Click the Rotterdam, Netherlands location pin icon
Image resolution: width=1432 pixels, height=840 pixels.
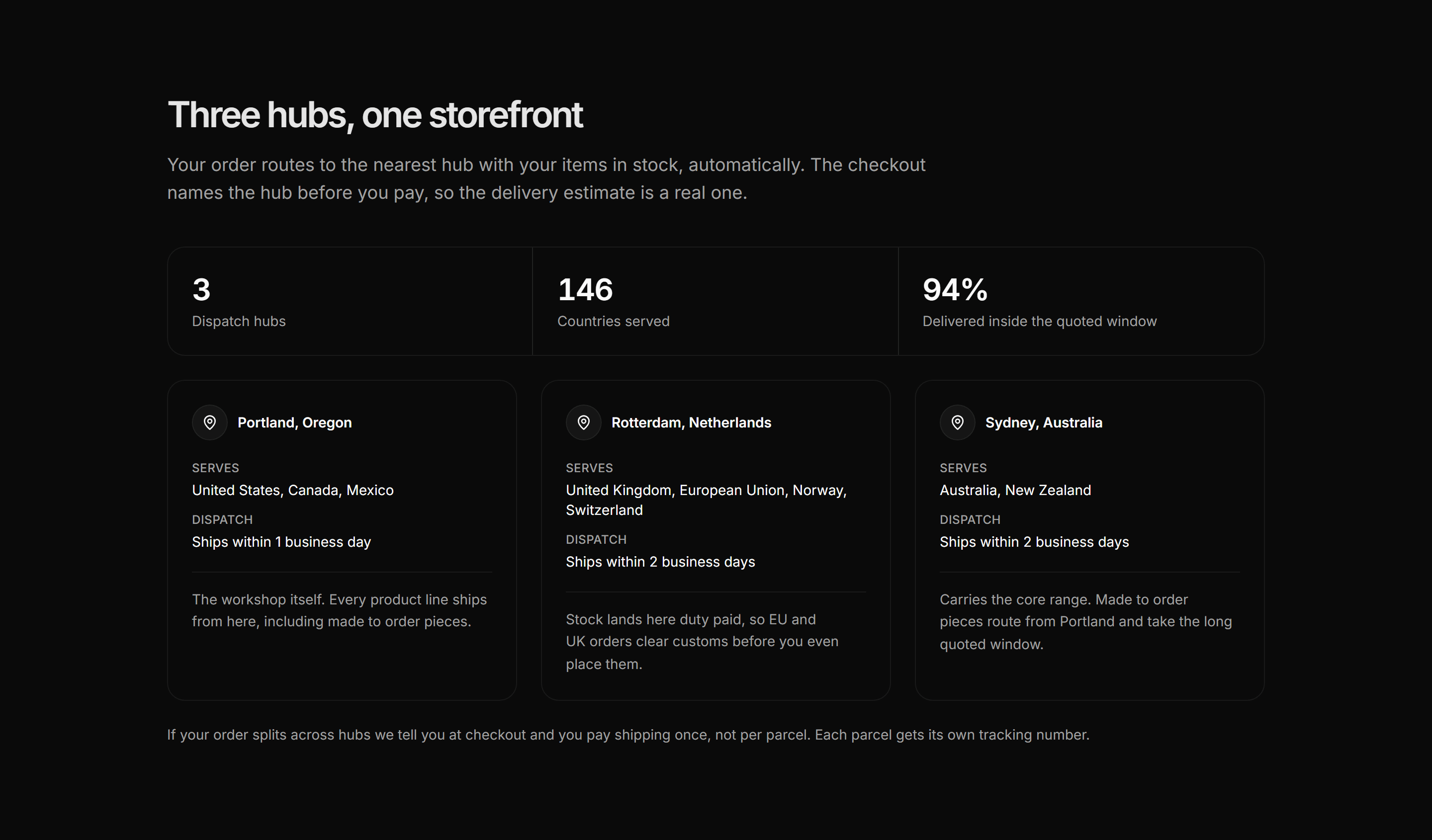[584, 422]
